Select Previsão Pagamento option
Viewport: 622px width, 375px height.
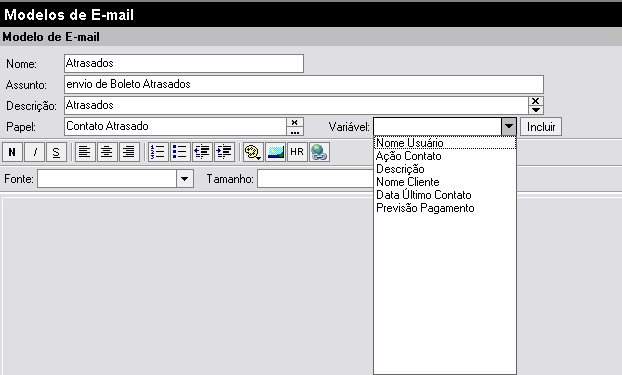click(445, 208)
